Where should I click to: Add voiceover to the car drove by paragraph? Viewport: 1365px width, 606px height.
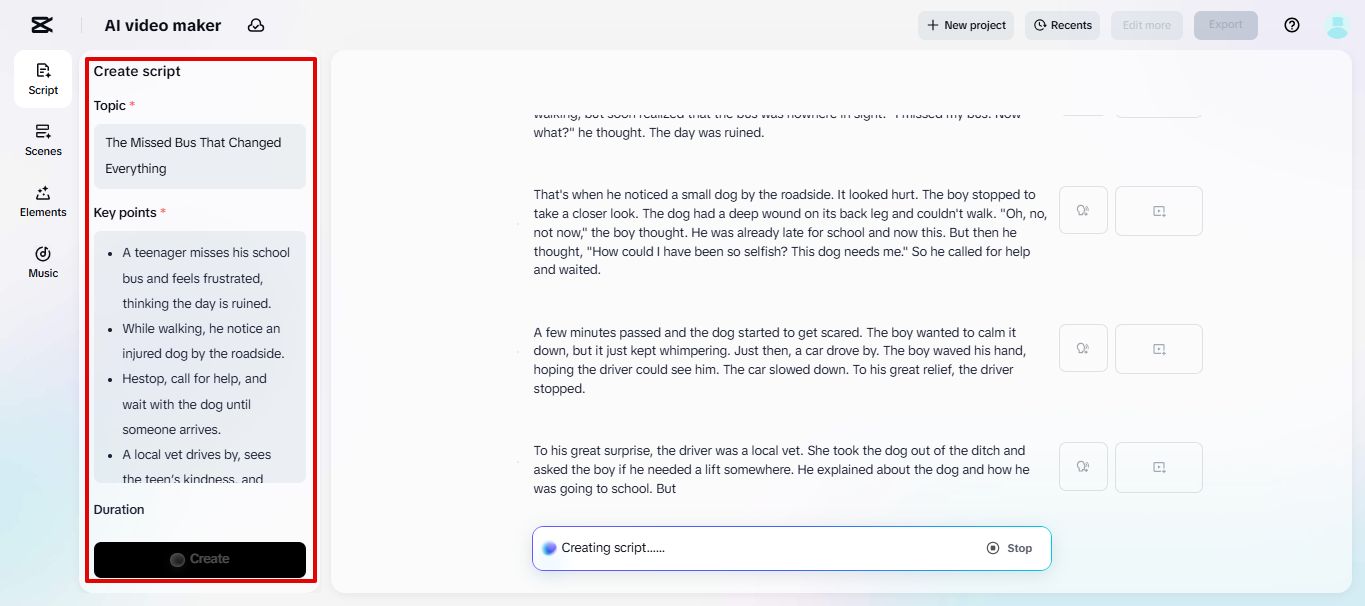click(x=1083, y=348)
